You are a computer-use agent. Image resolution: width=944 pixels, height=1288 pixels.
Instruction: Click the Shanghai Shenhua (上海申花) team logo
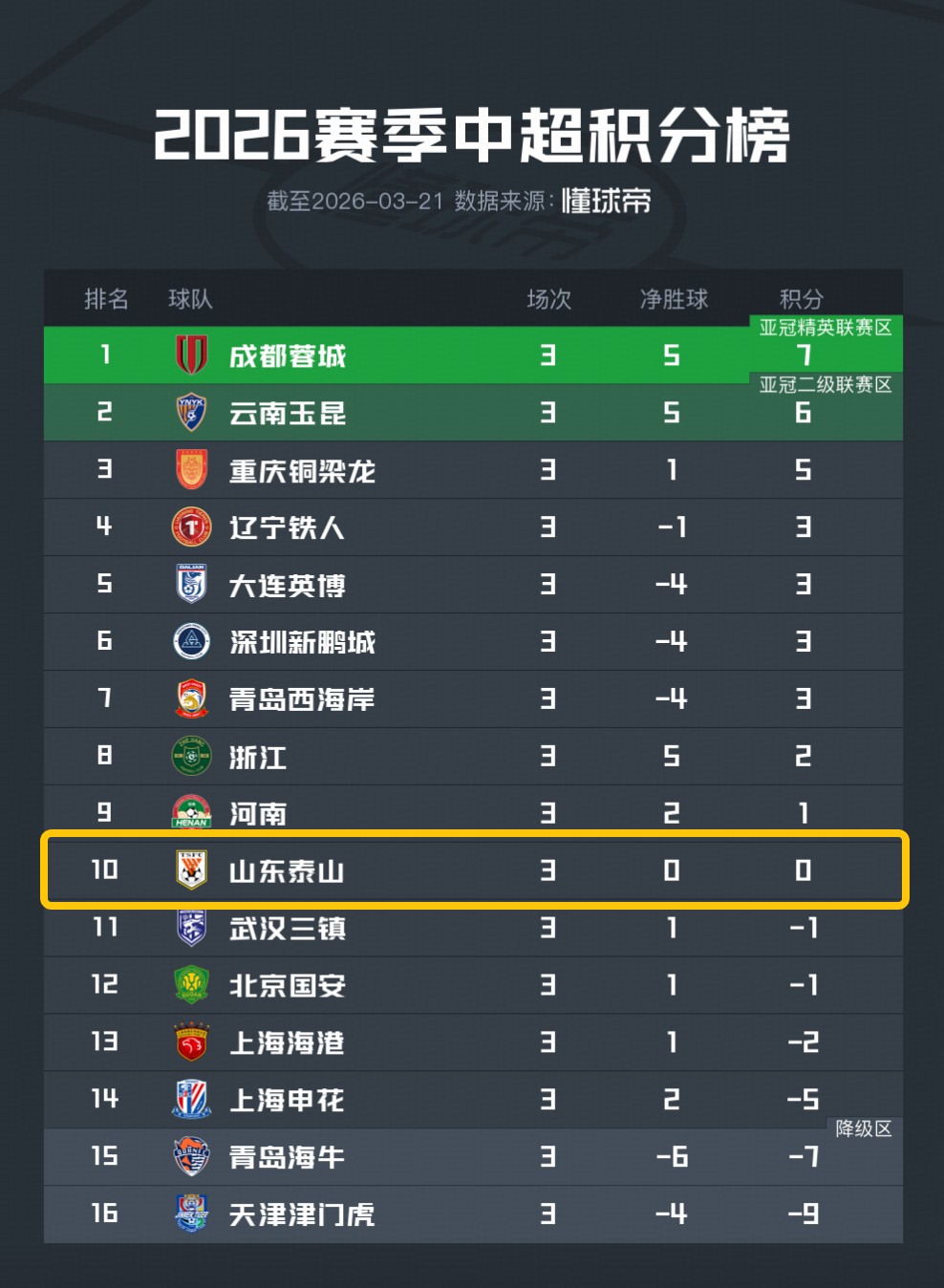point(191,1100)
